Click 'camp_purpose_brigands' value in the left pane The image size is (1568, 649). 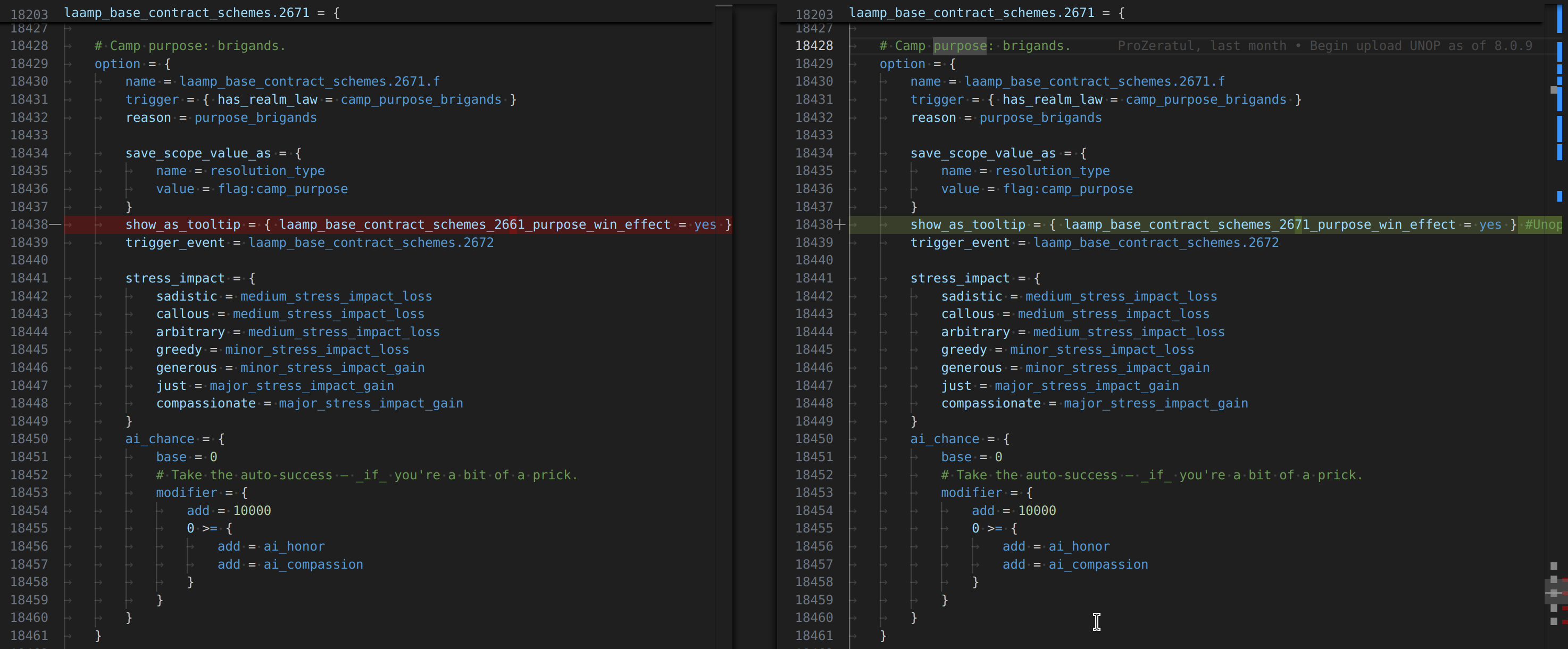click(421, 100)
